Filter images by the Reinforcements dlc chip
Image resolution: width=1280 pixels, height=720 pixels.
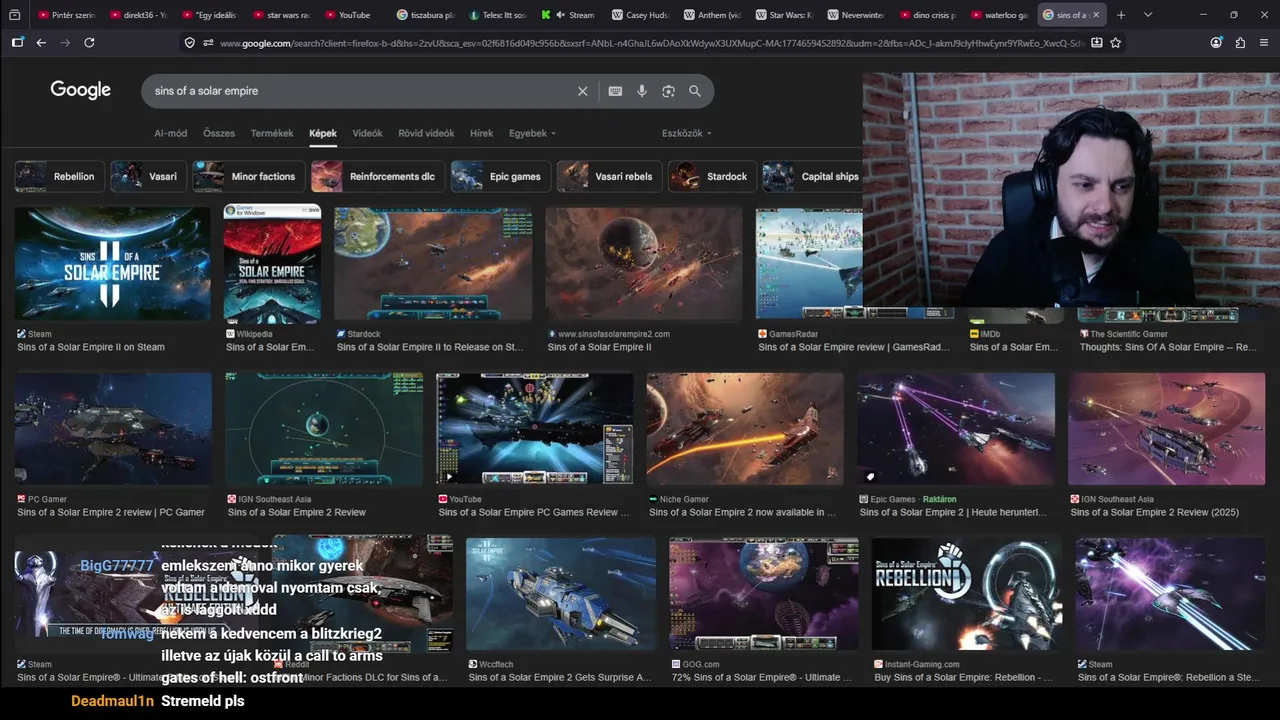click(378, 176)
